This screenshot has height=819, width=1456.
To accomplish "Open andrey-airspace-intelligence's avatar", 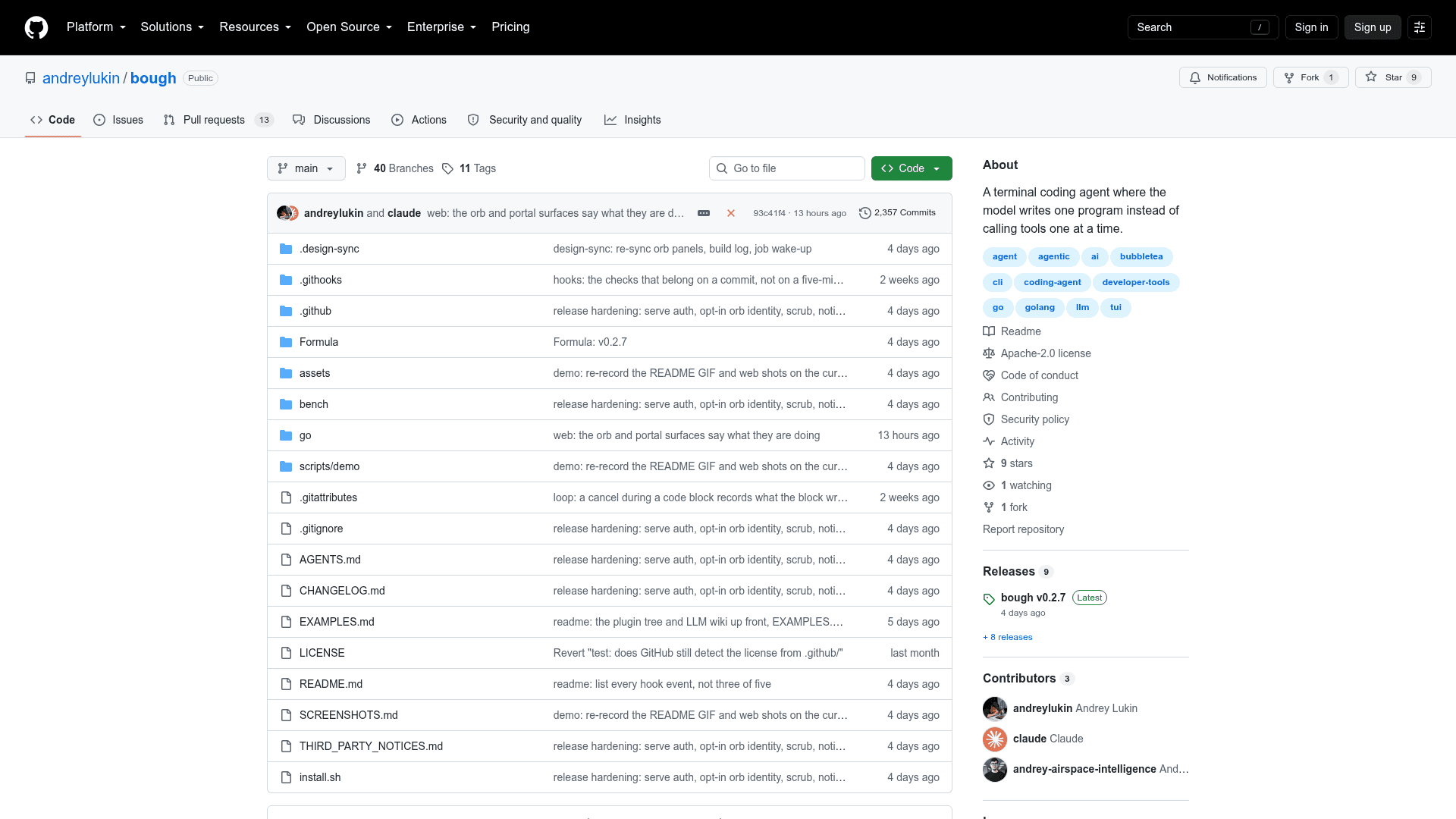I will (995, 769).
